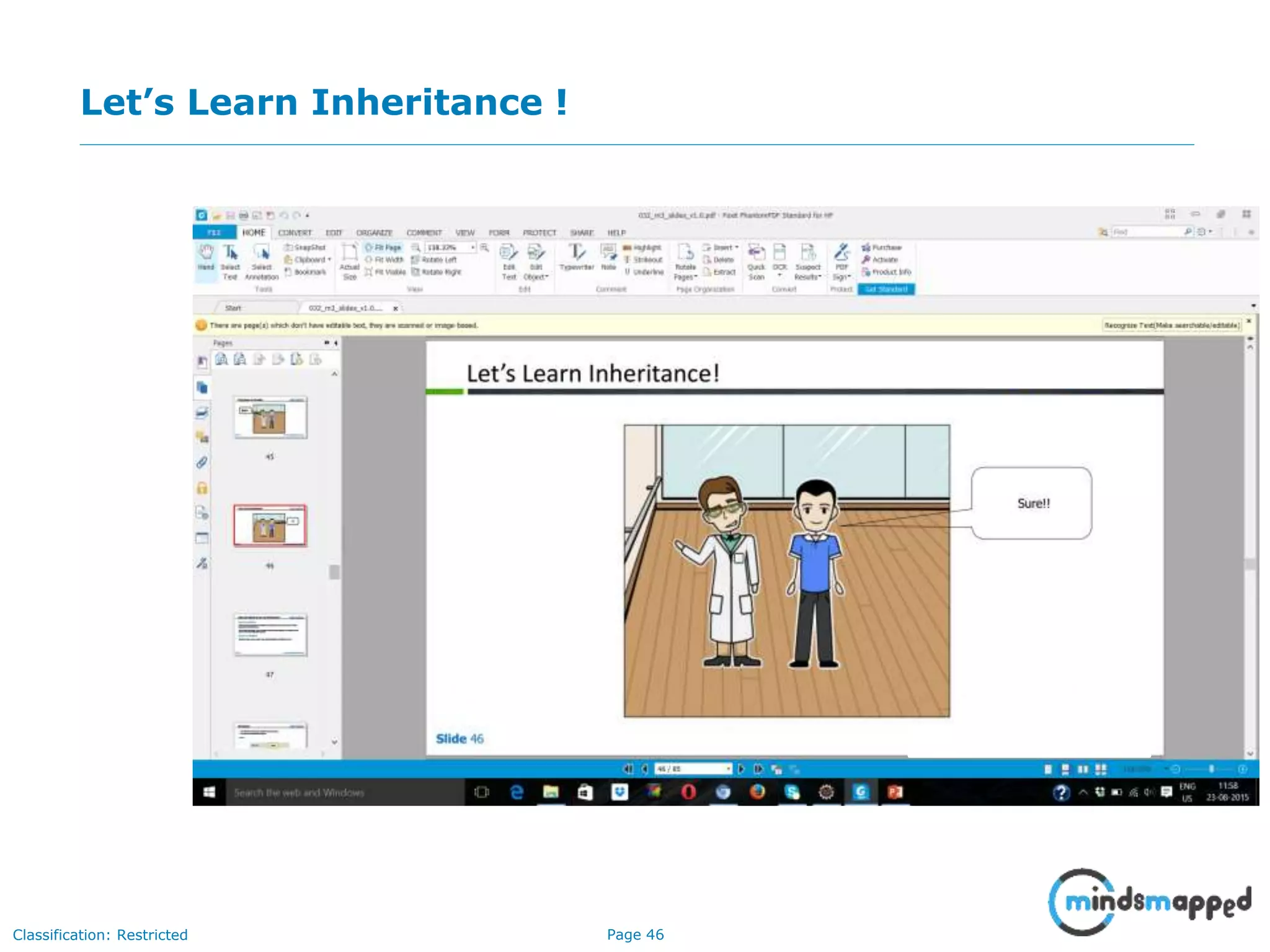Switch to the COMMENT ribbon tab
This screenshot has height=952, width=1270.
[424, 232]
